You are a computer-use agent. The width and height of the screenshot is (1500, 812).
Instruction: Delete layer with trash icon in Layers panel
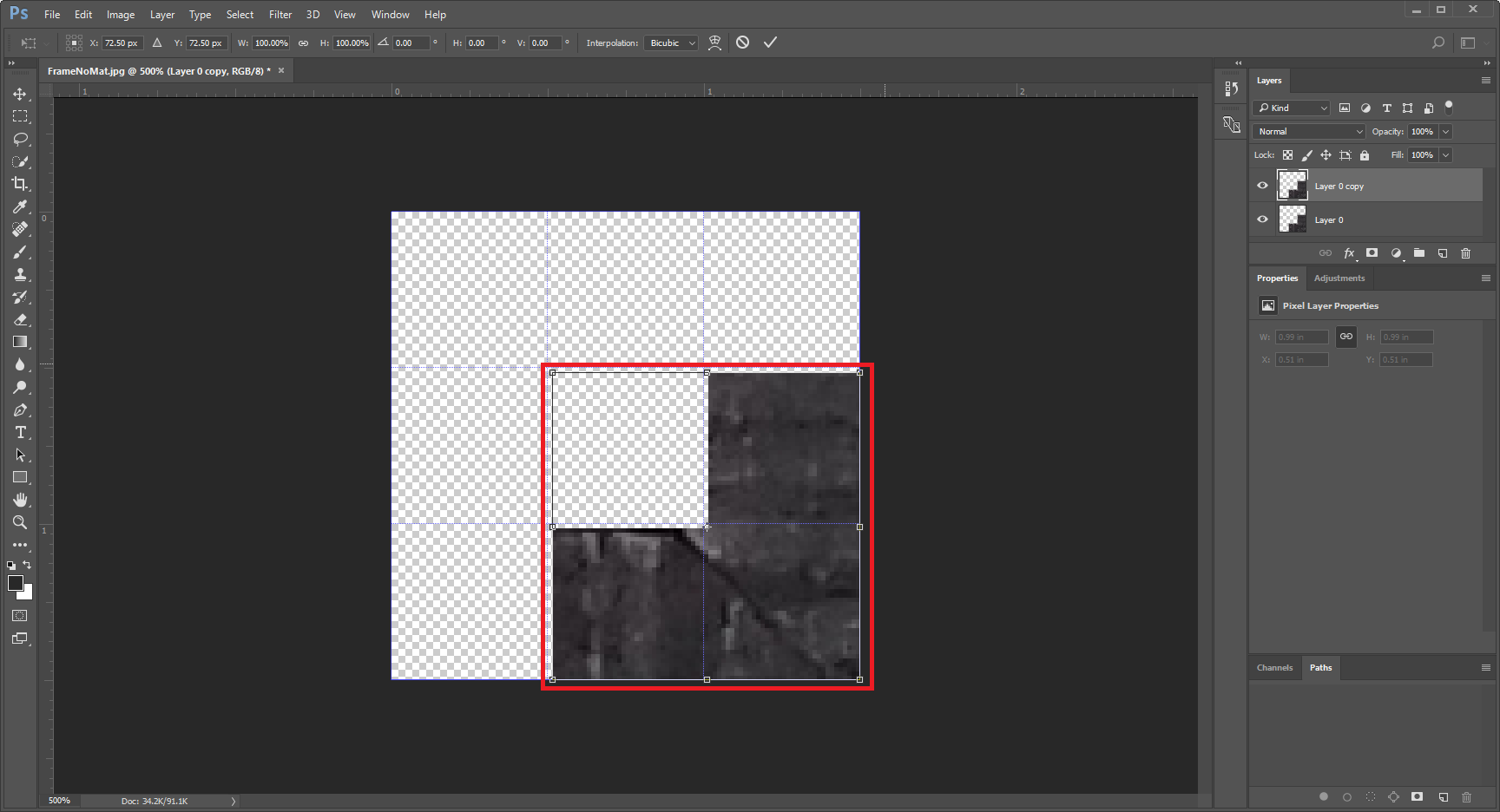1466,253
